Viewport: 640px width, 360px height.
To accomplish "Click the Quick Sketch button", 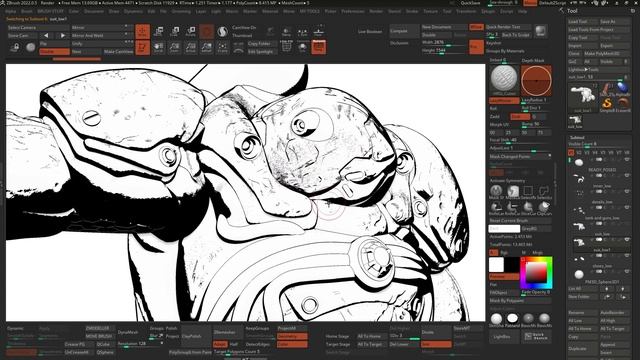I will (536, 336).
